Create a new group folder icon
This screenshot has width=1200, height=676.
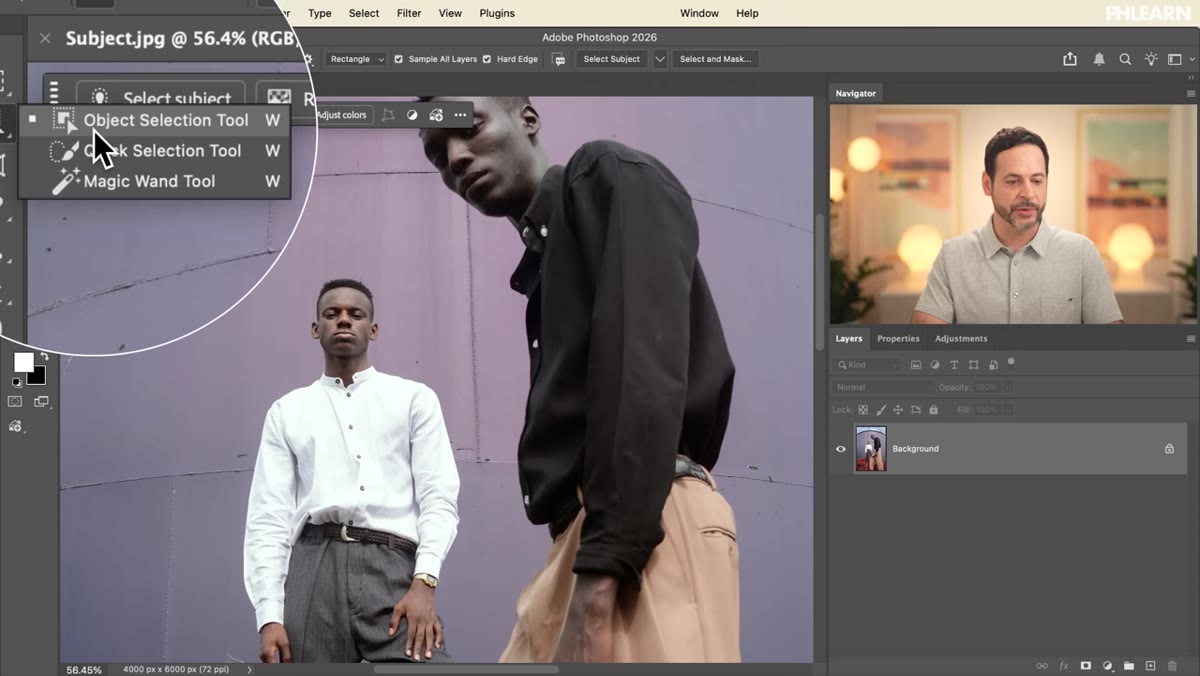[x=1129, y=665]
